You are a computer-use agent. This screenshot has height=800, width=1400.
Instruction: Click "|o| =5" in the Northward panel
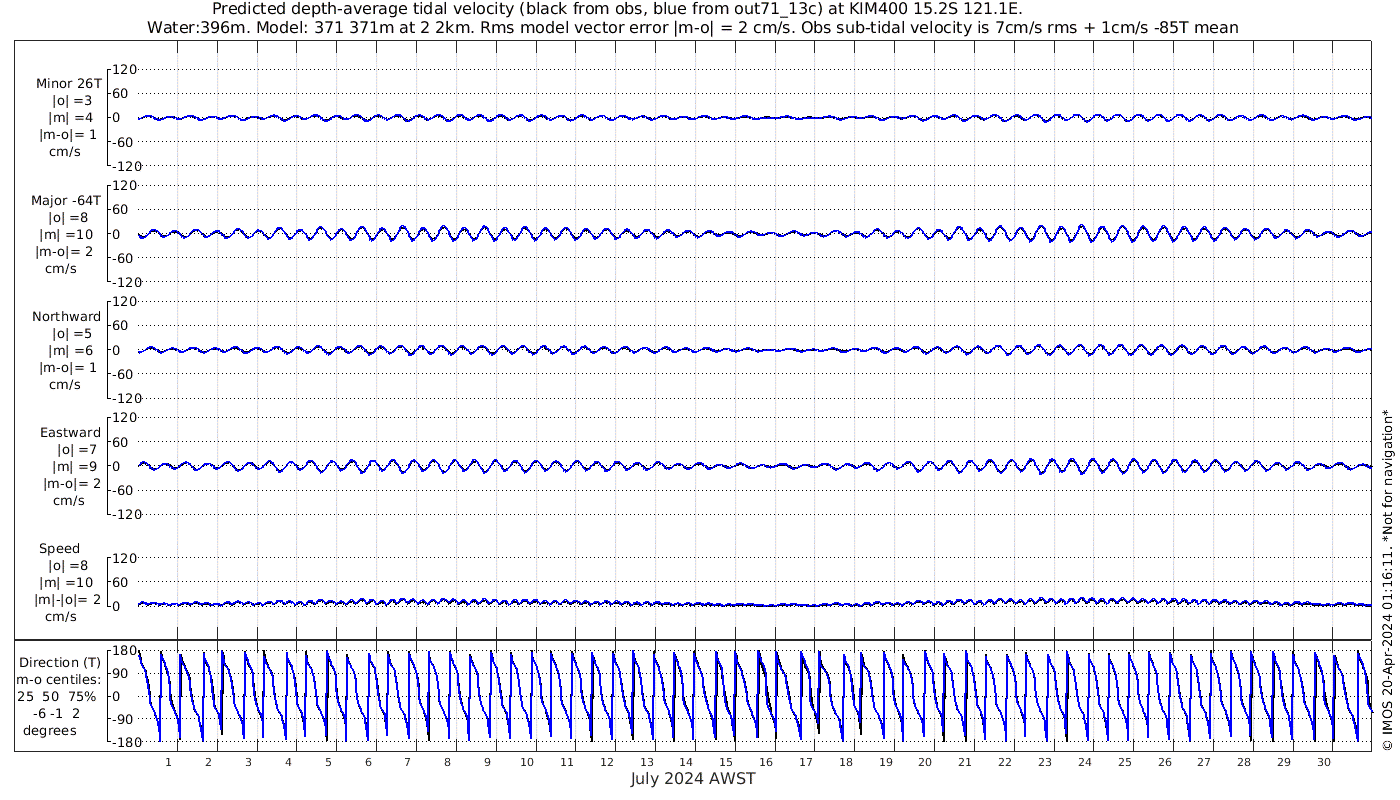coord(72,334)
